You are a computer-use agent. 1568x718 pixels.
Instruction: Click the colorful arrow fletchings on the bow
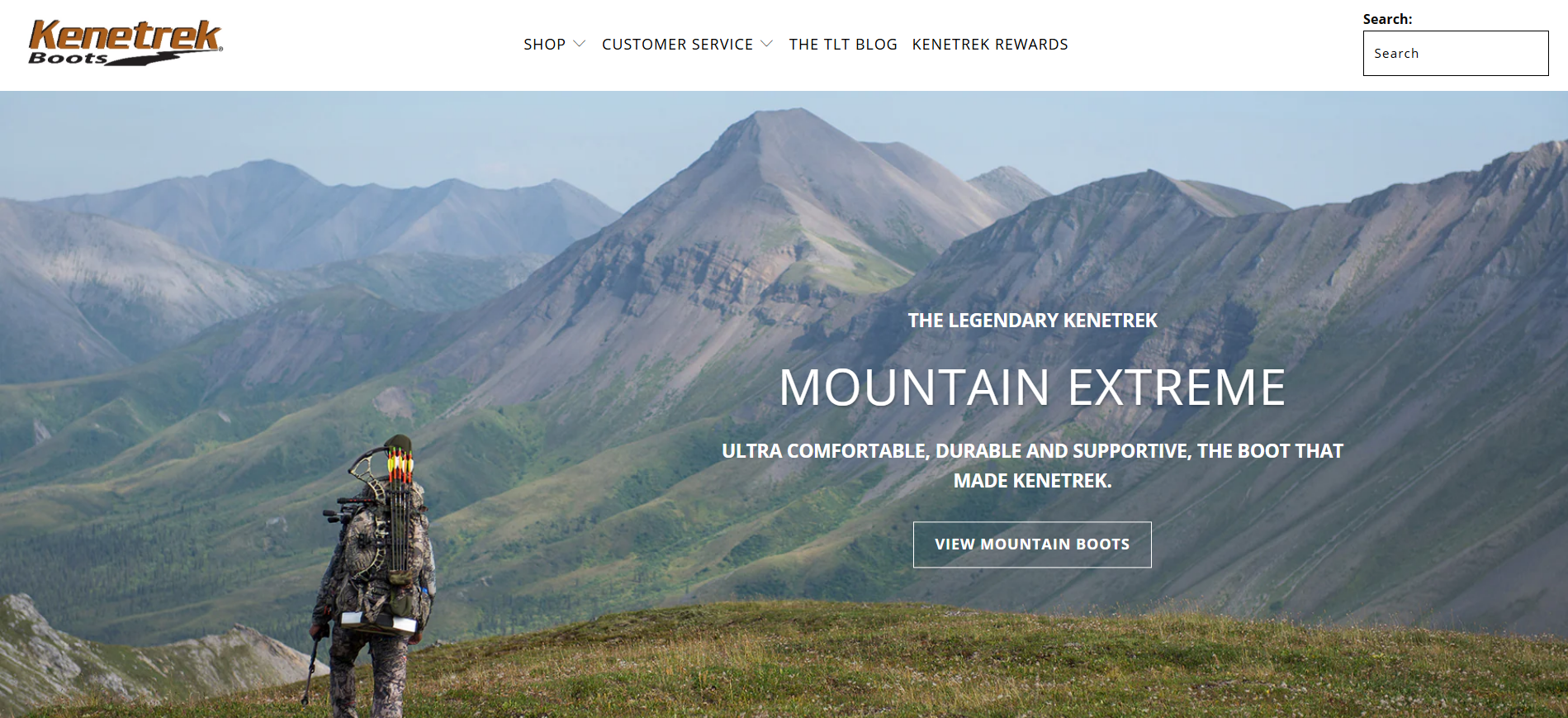tap(400, 465)
